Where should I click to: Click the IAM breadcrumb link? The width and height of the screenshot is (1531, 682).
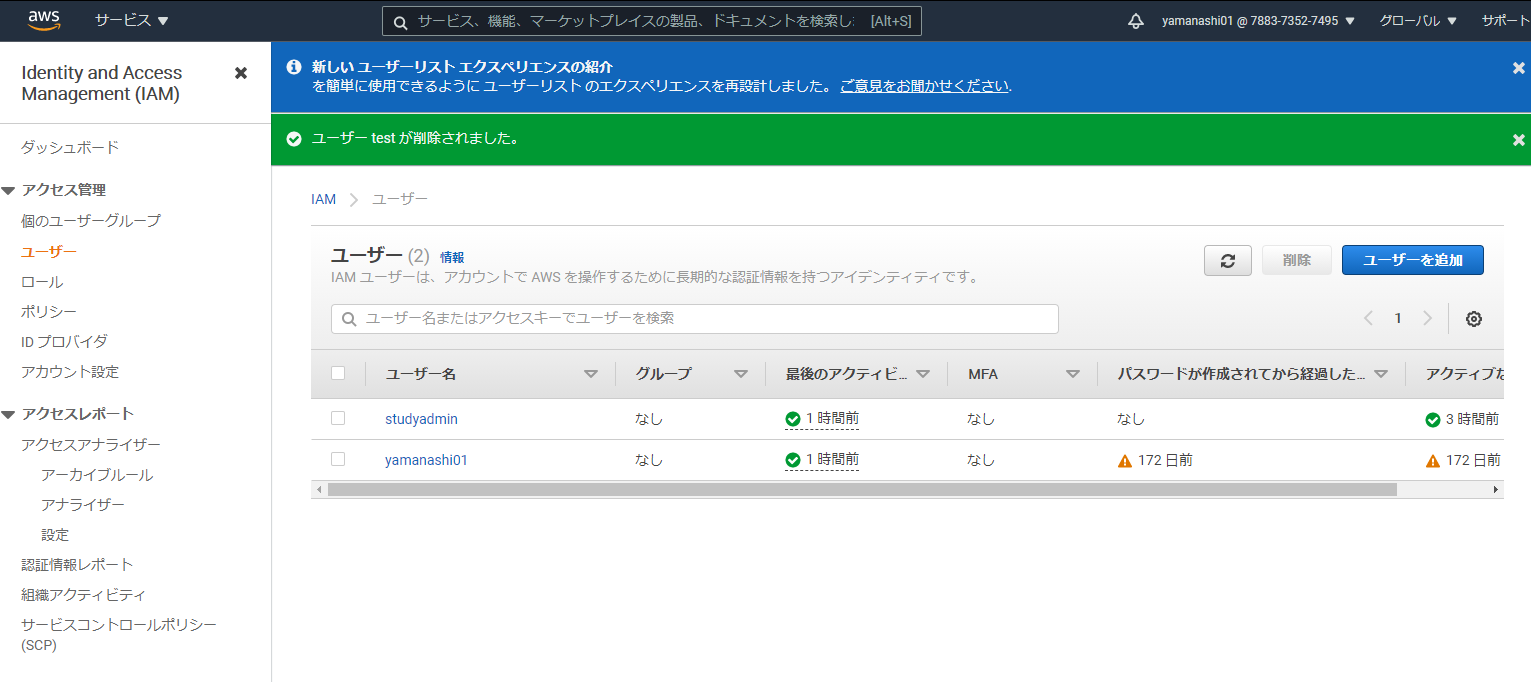(x=323, y=199)
